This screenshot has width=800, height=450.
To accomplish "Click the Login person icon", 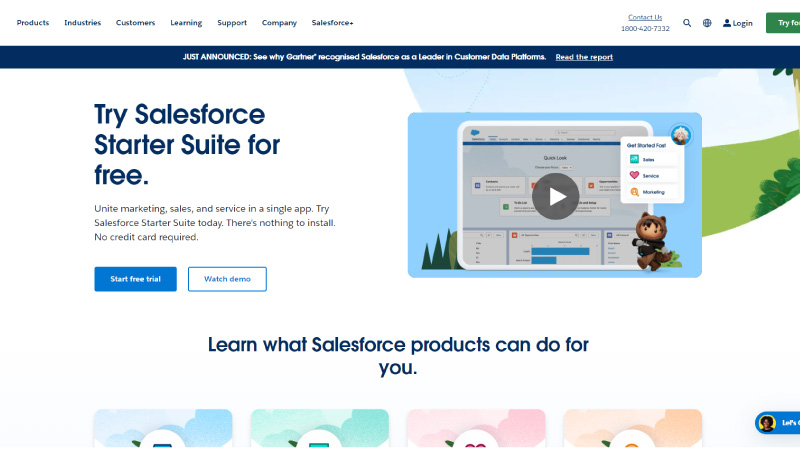I will click(727, 23).
